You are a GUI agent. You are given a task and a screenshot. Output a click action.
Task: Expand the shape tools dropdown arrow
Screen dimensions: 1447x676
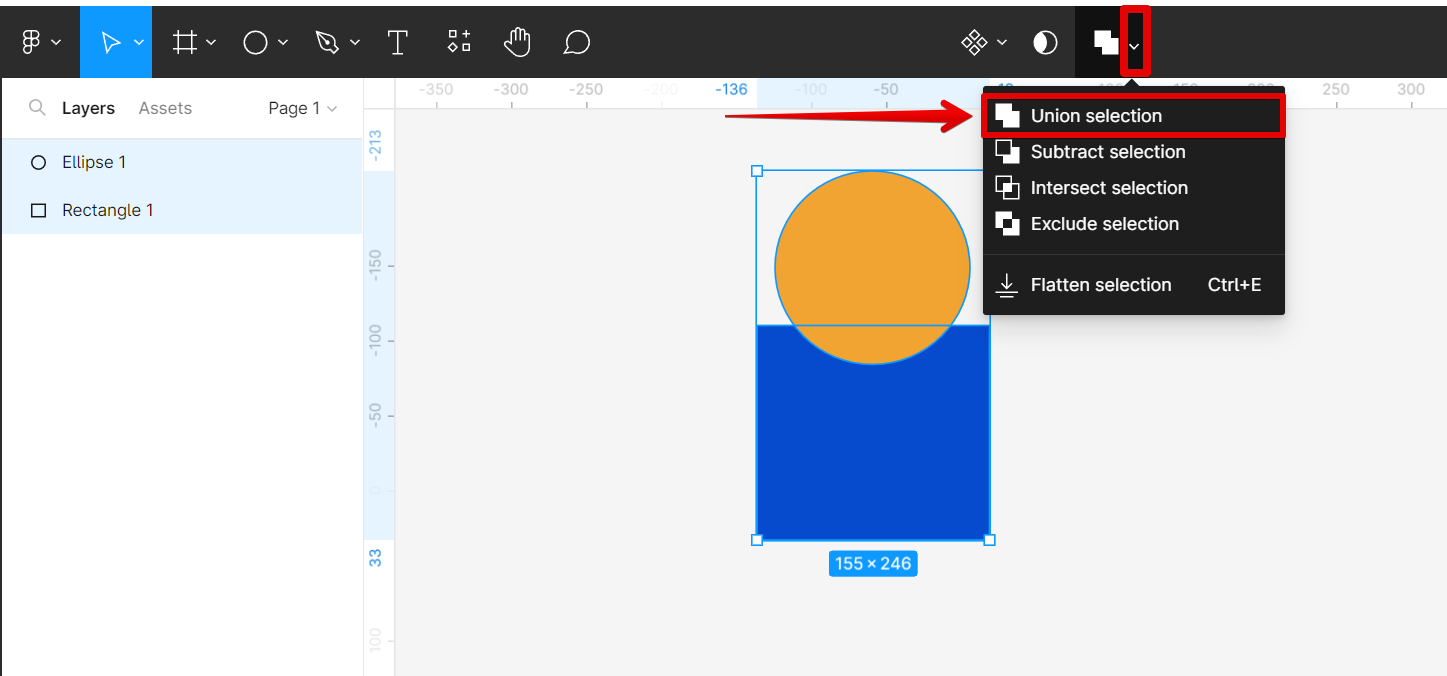coord(283,43)
